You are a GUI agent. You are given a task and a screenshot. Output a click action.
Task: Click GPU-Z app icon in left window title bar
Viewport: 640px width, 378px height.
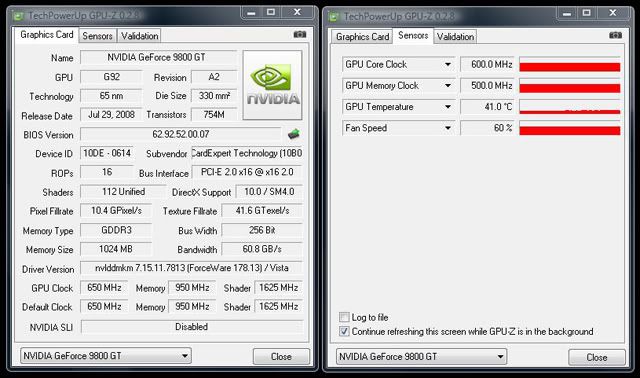(18, 16)
